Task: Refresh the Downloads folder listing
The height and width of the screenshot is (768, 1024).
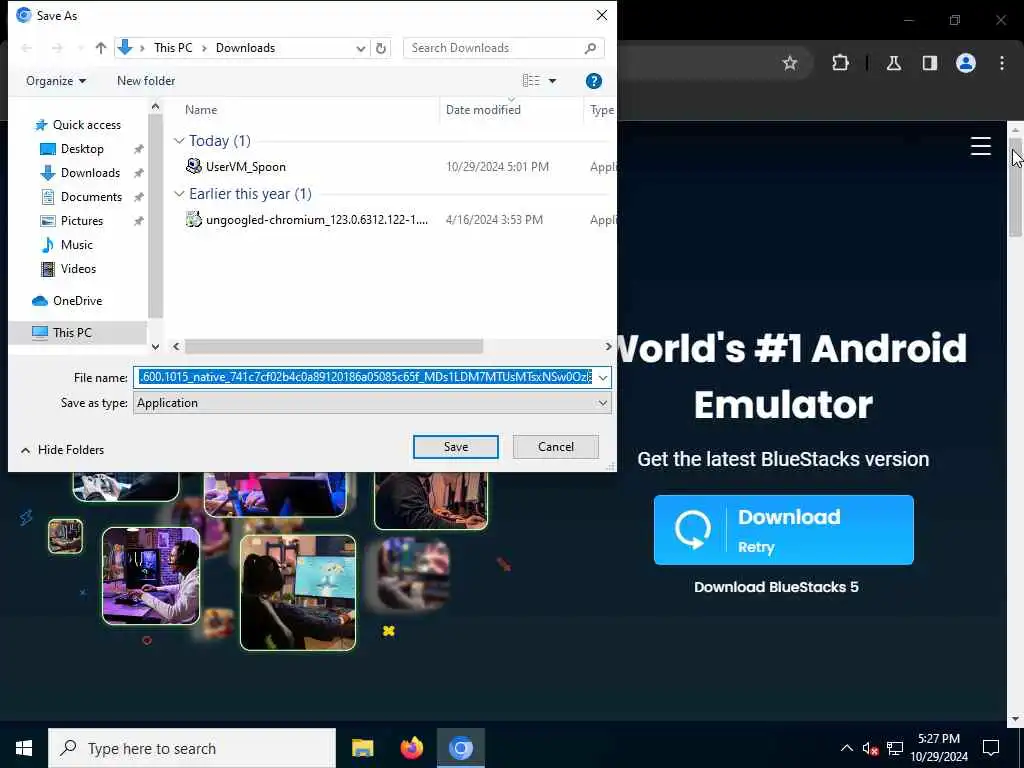Action: [x=381, y=48]
